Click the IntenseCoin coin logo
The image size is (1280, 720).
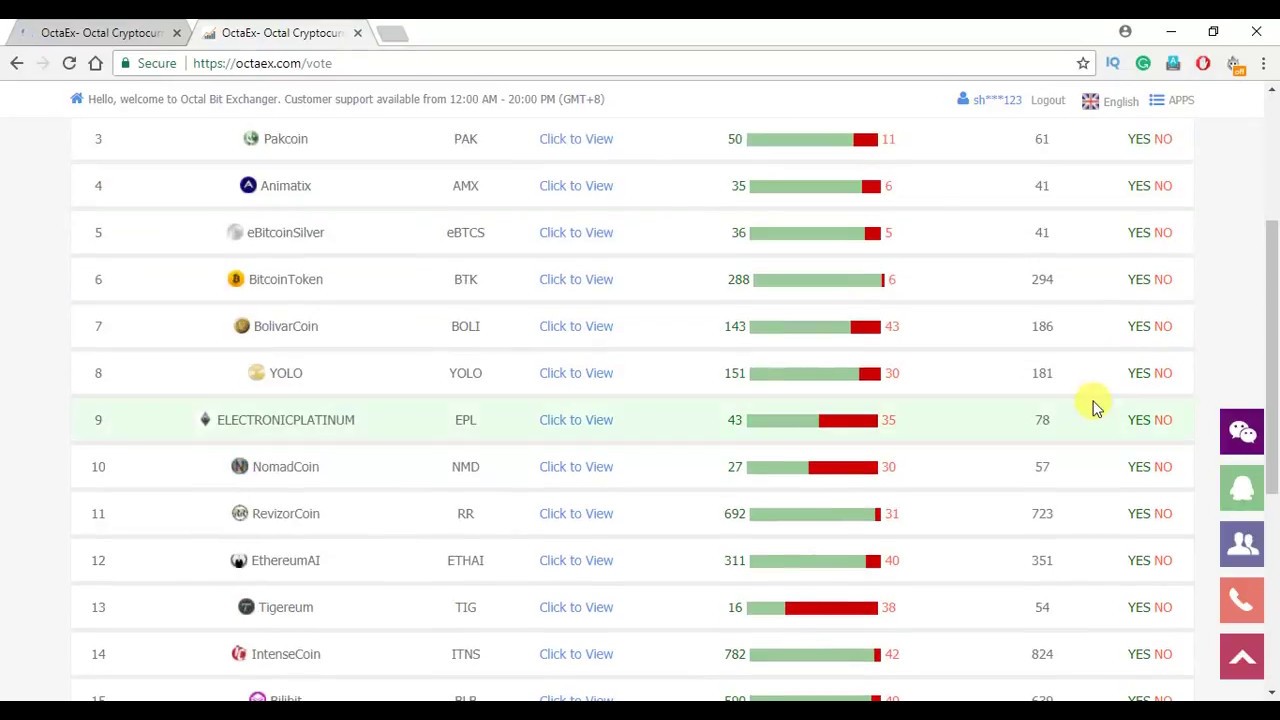click(239, 653)
